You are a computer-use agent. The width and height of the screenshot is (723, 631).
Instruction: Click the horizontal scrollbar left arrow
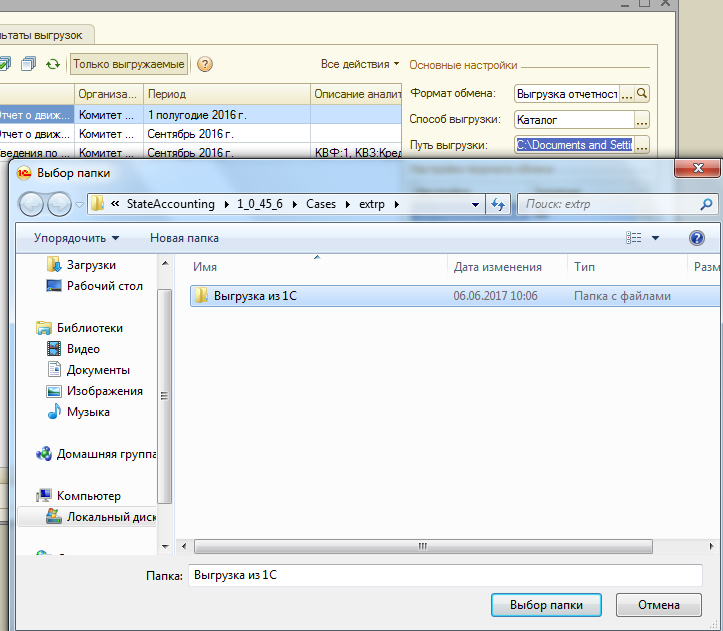click(x=184, y=547)
